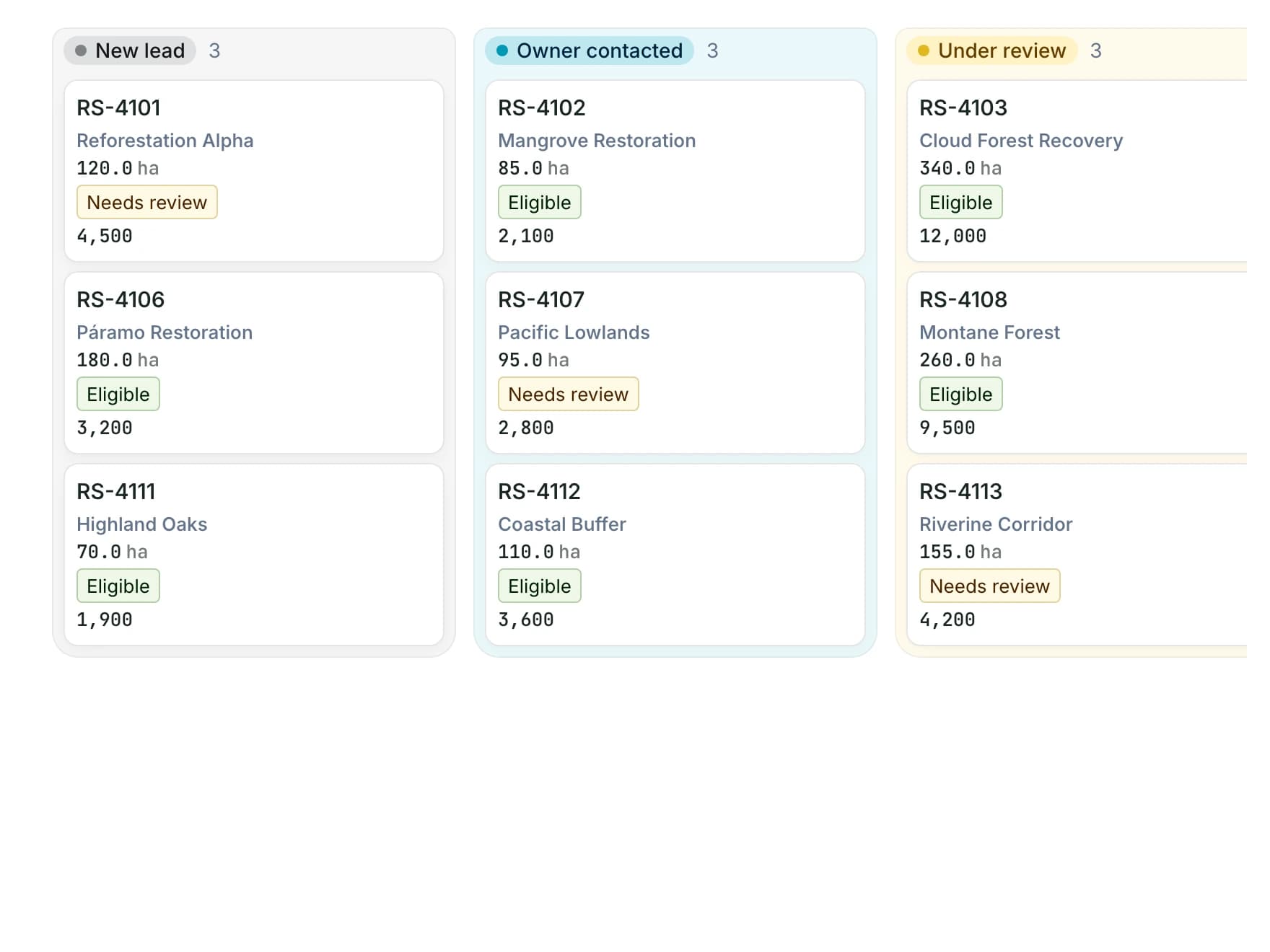Image resolution: width=1270 pixels, height=952 pixels.
Task: Click Eligible badge on RS-4112
Action: pos(540,586)
